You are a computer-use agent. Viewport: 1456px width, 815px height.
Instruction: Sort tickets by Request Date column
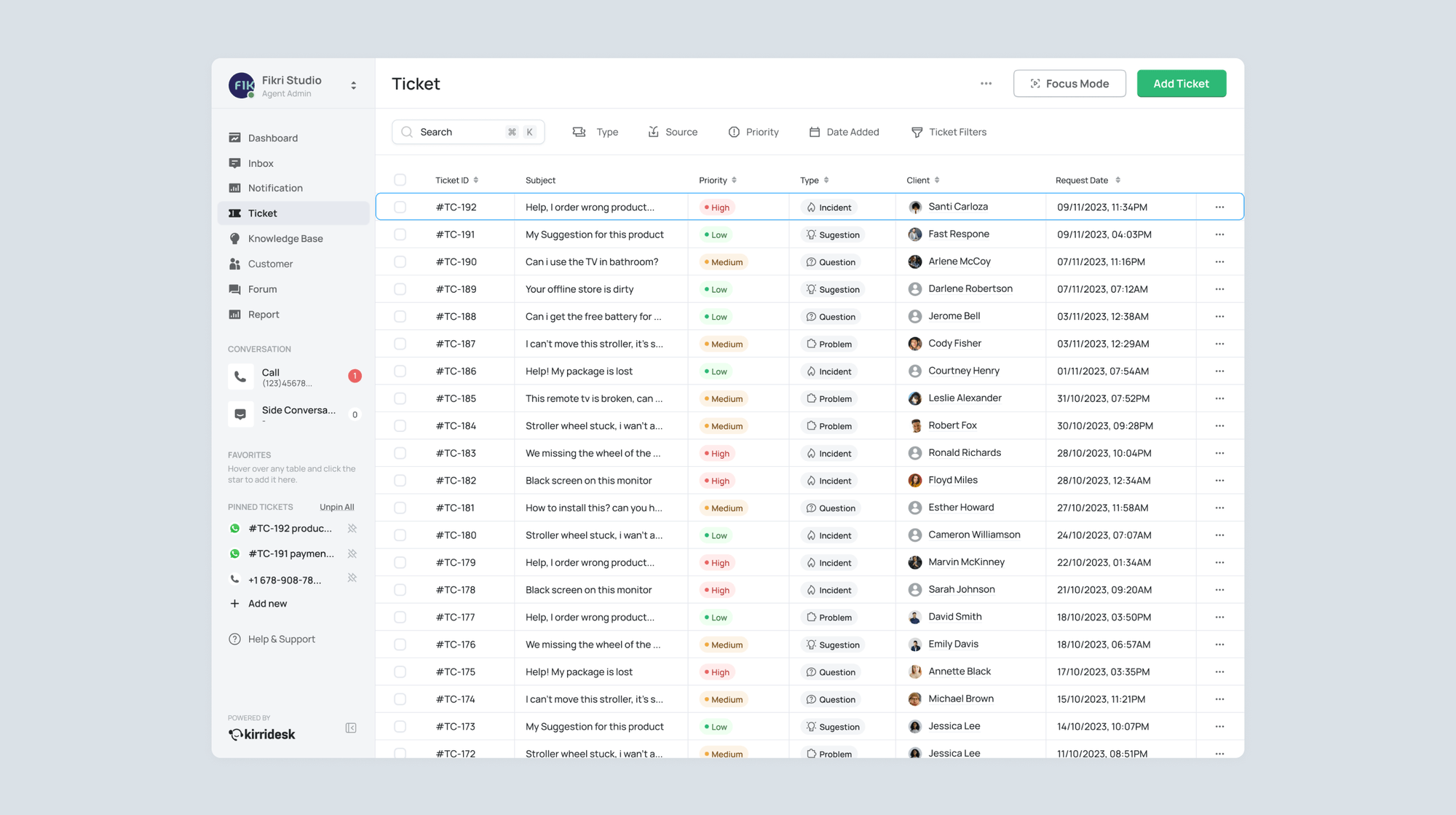(1118, 180)
